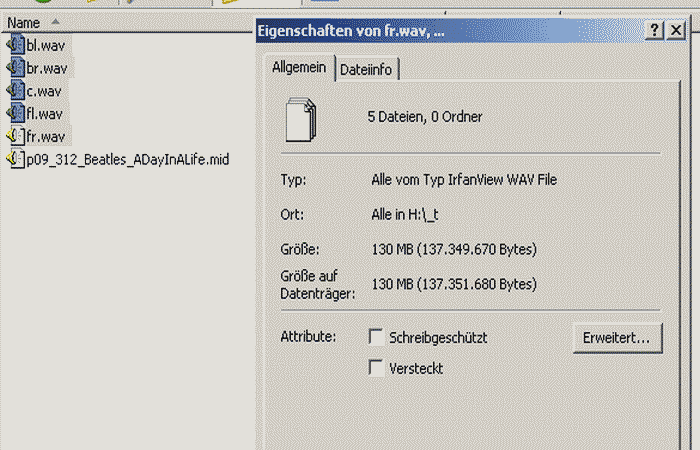Click the question mark help button
The height and width of the screenshot is (450, 700).
[x=653, y=31]
